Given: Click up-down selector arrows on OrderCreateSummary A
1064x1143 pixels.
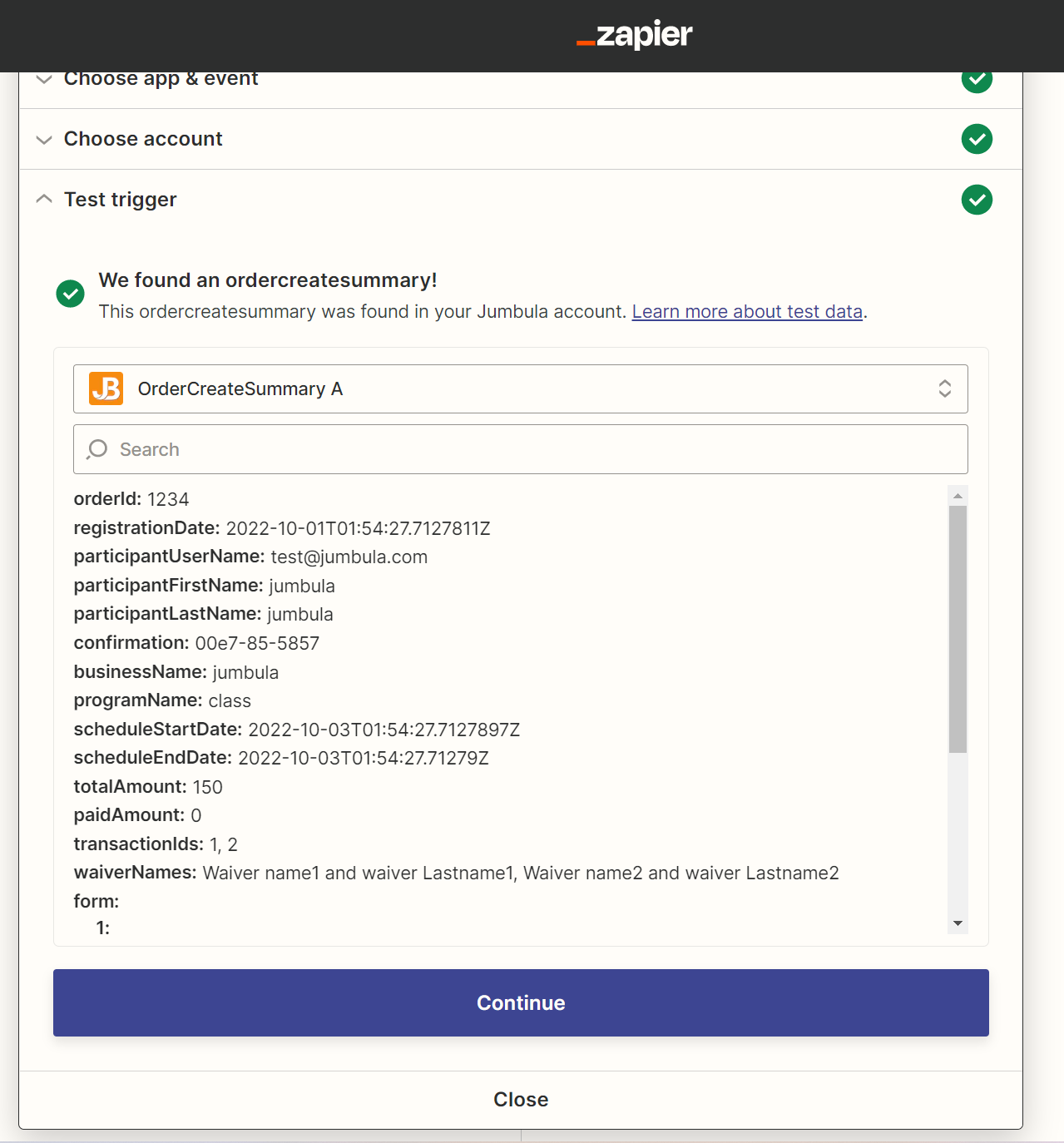Looking at the screenshot, I should pos(945,388).
